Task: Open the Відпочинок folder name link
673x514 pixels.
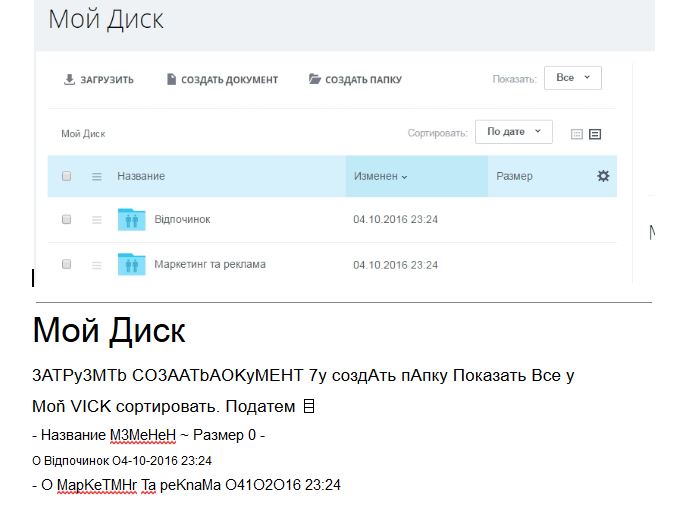Action: [x=182, y=219]
